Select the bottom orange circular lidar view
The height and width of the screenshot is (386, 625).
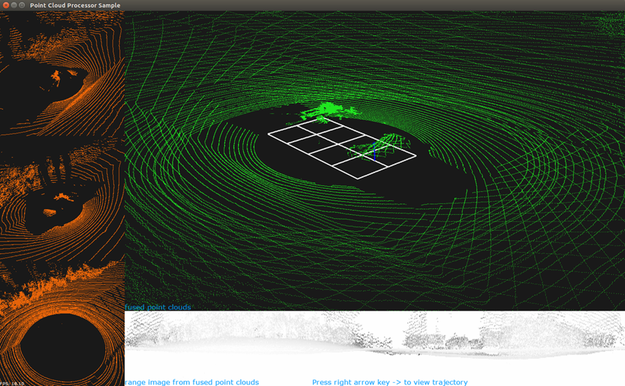(x=62, y=323)
